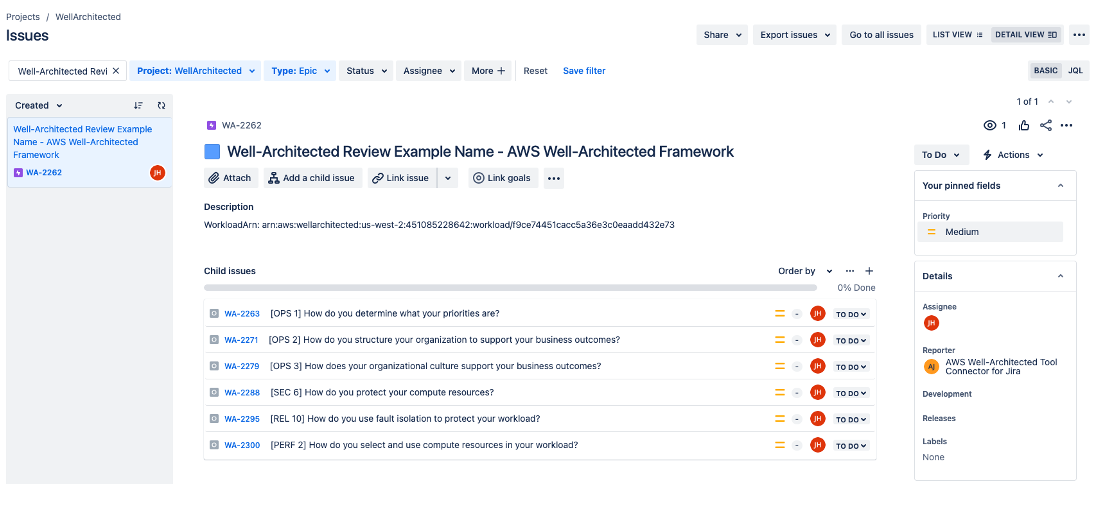1110x506 pixels.
Task: Click Reset filters
Action: 535,71
